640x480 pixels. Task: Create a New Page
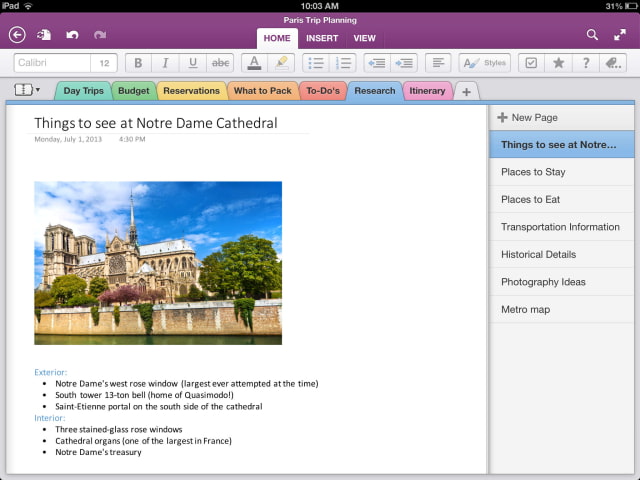[527, 118]
